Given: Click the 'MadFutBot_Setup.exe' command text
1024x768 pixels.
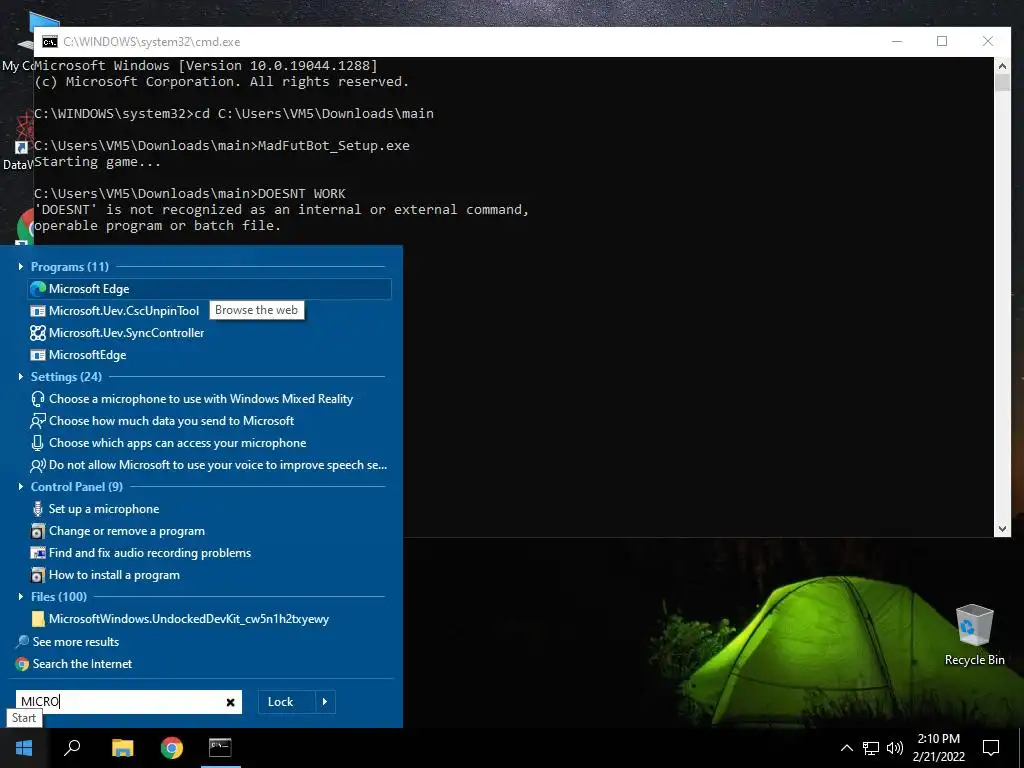Looking at the screenshot, I should pyautogui.click(x=334, y=146).
